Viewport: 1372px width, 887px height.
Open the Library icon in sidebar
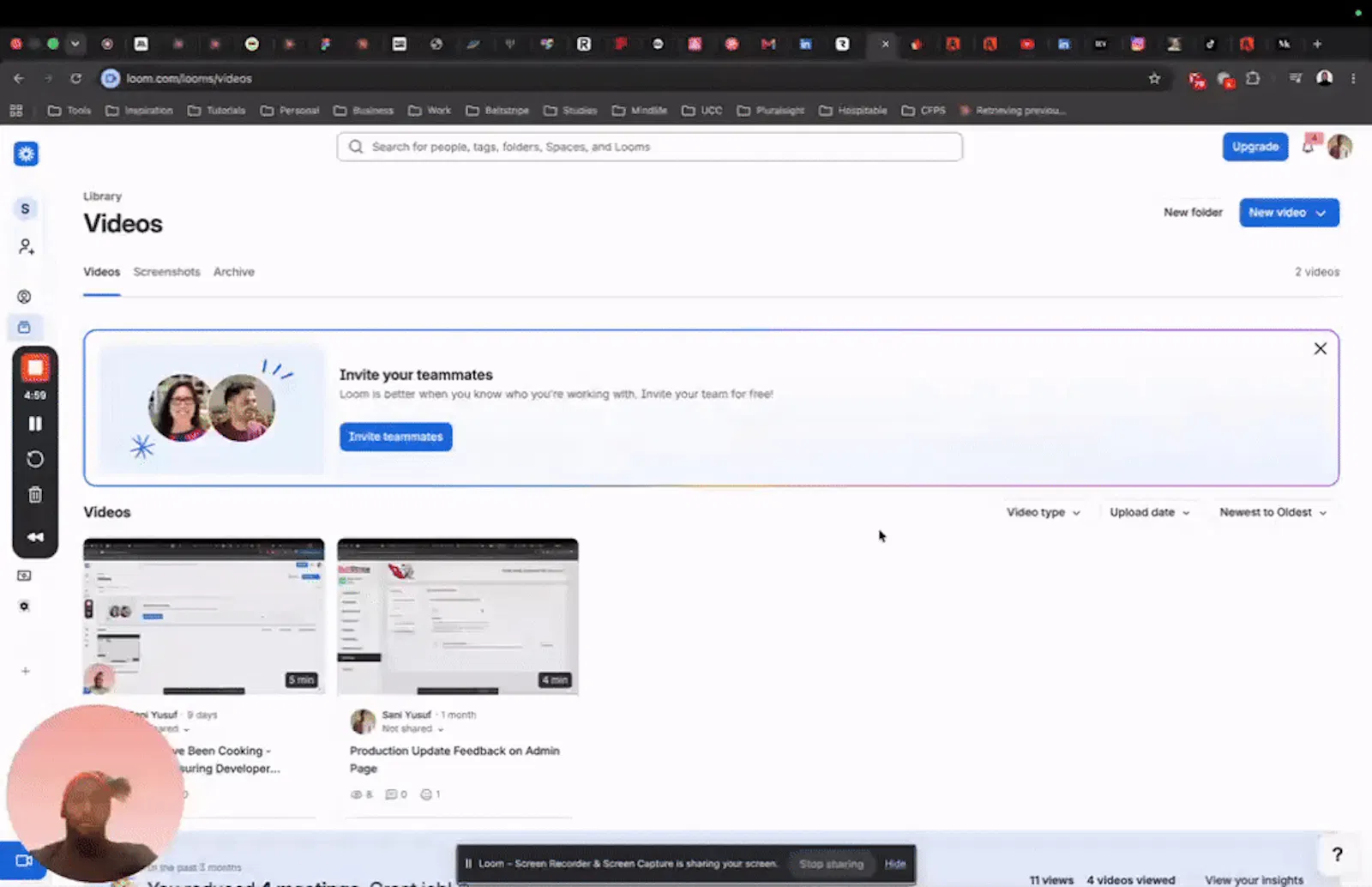24,327
